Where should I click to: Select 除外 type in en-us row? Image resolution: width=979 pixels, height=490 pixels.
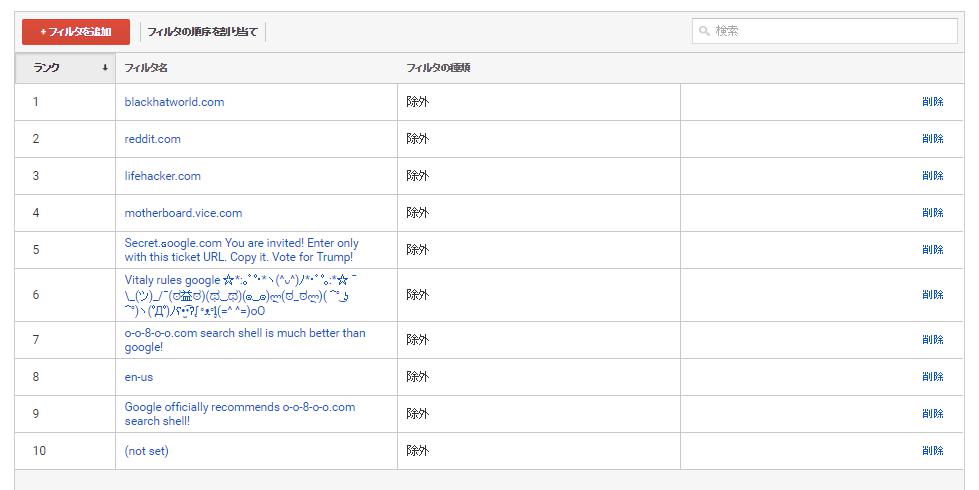417,376
